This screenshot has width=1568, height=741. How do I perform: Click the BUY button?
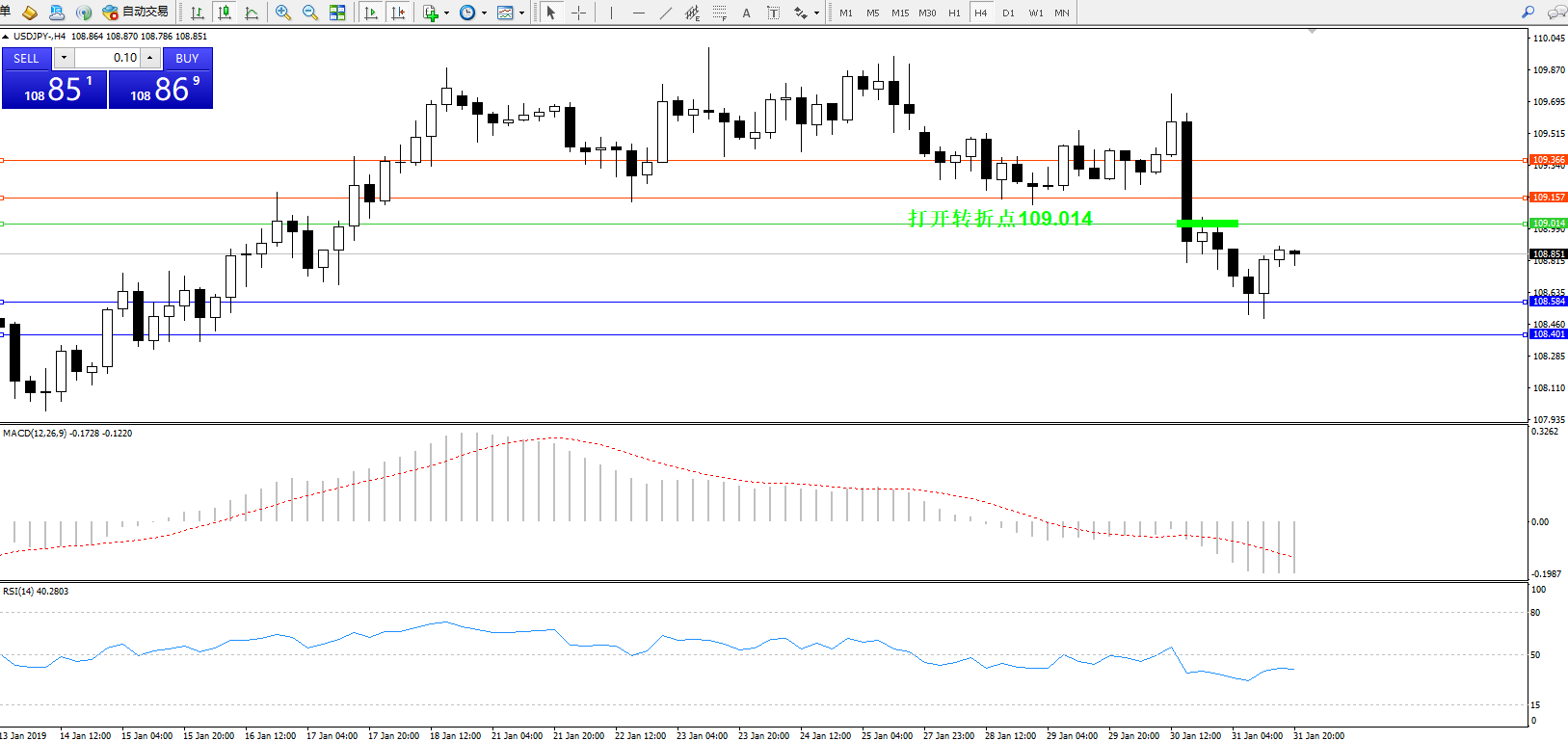pos(187,58)
